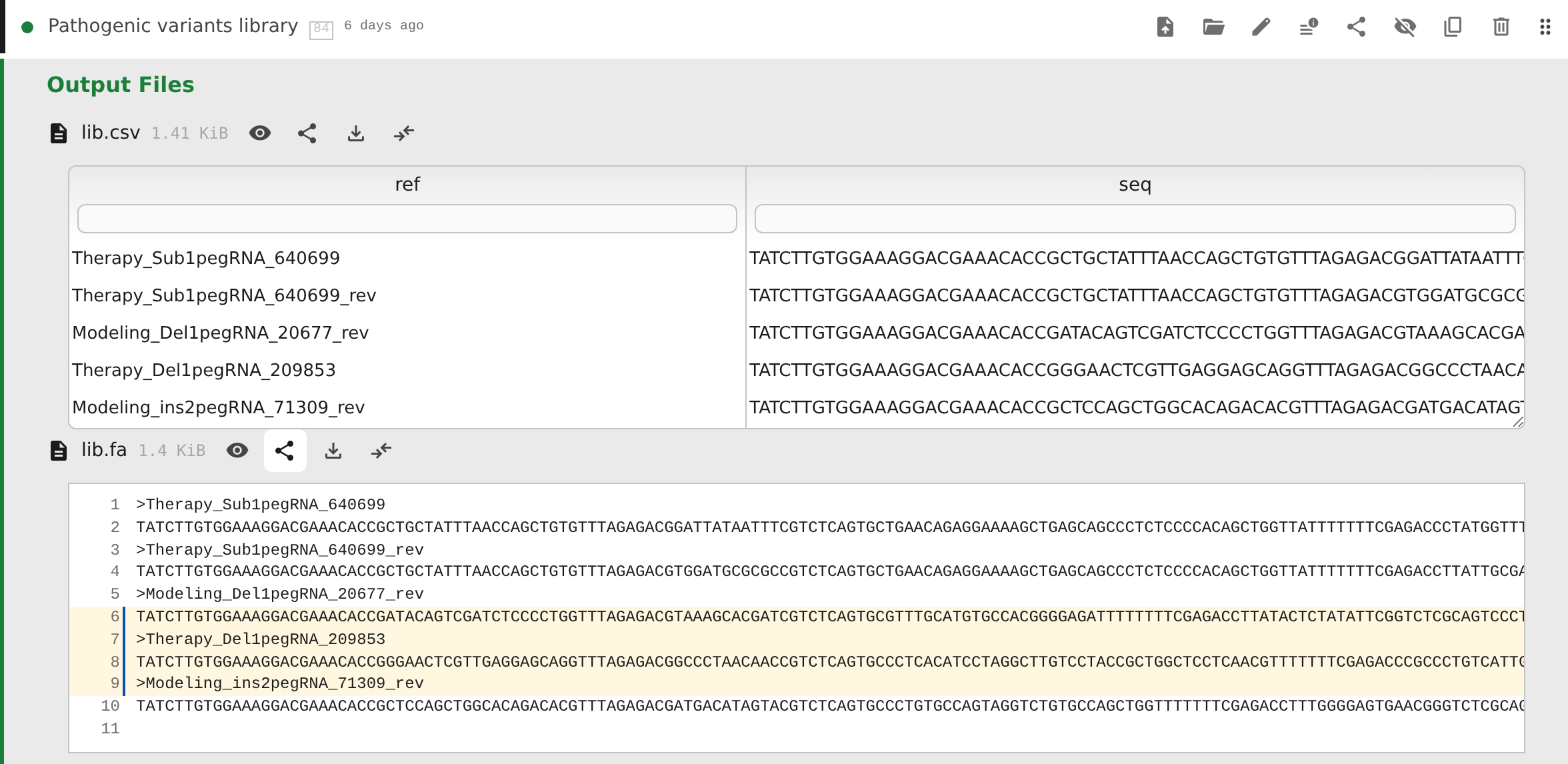
Task: Collapse the lib.fa preview arrows icon
Action: pyautogui.click(x=381, y=450)
